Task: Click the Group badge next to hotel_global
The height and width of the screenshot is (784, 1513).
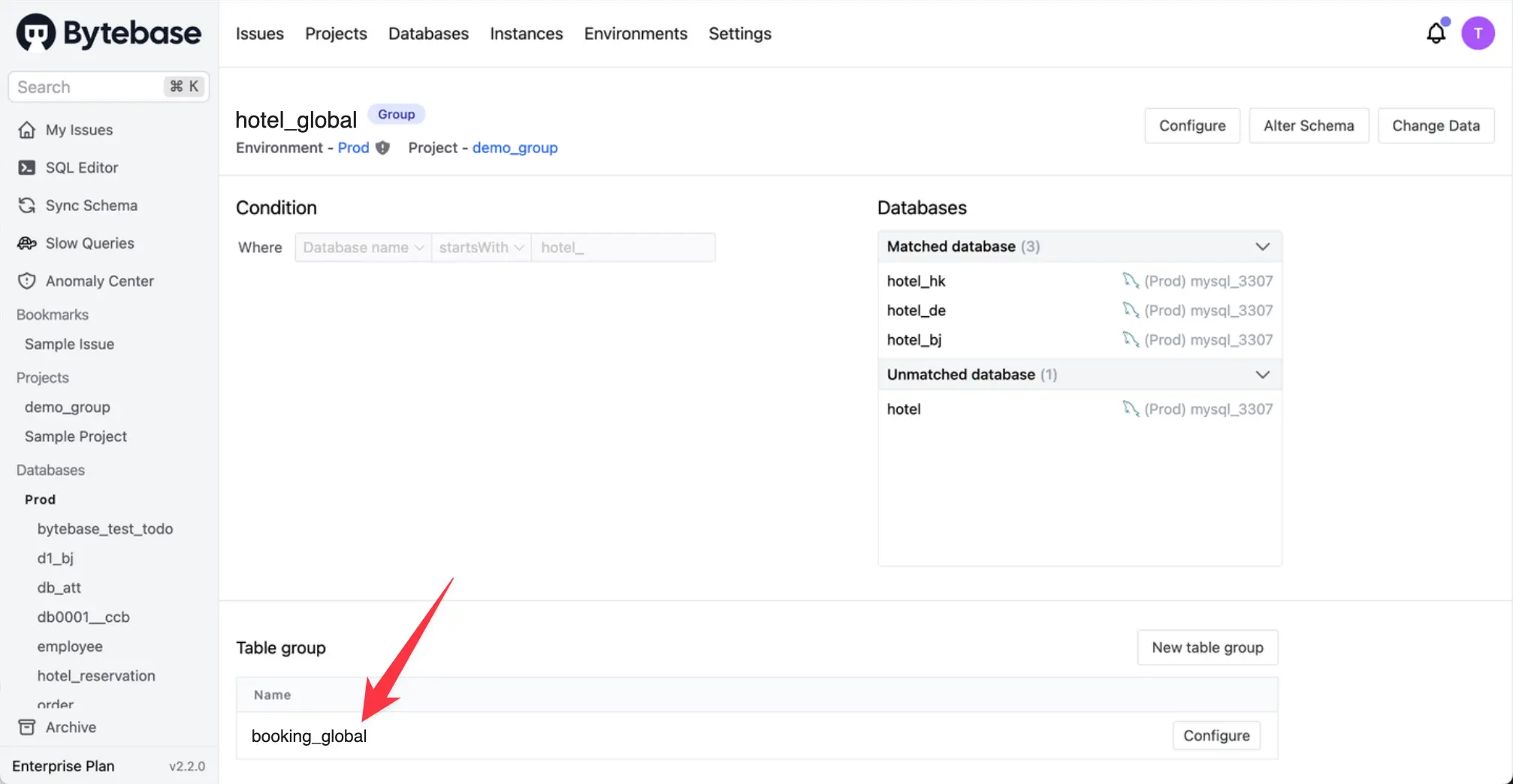Action: click(396, 114)
